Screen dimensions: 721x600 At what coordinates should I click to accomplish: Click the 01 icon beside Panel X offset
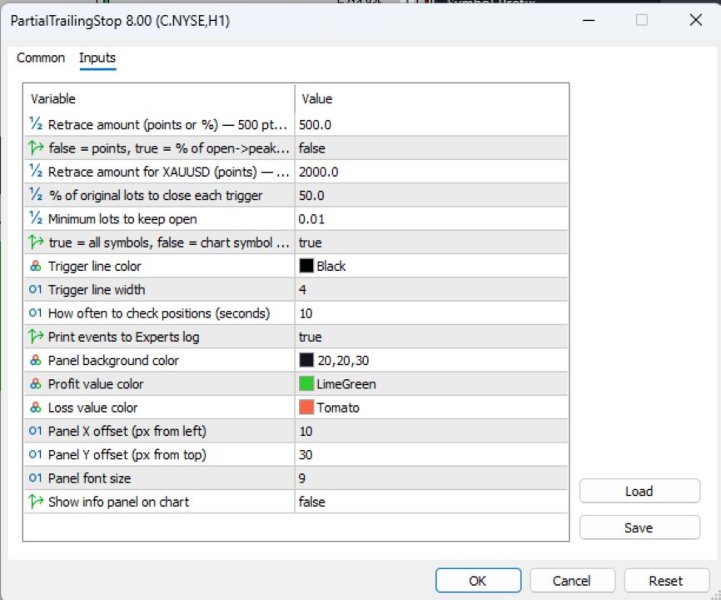click(x=35, y=431)
